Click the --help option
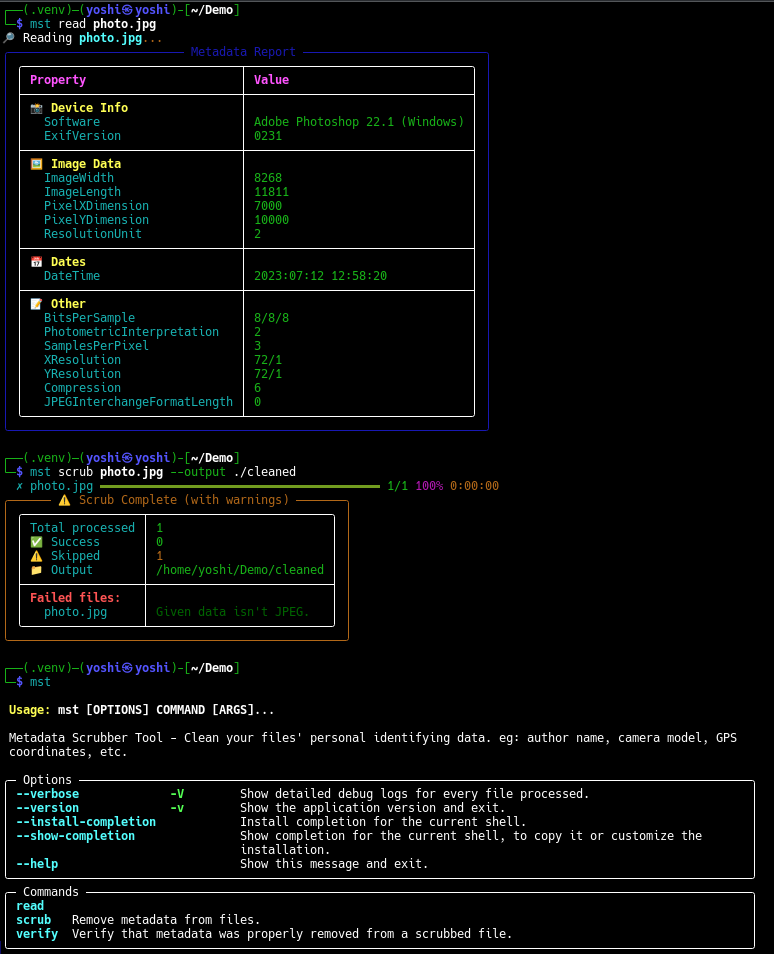The height and width of the screenshot is (954, 774). coord(37,864)
